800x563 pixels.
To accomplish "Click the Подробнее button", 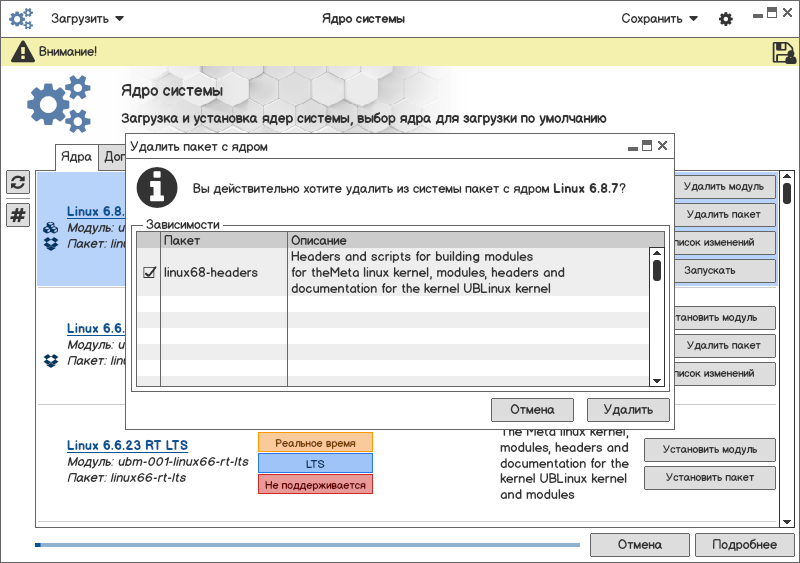I will pyautogui.click(x=743, y=545).
